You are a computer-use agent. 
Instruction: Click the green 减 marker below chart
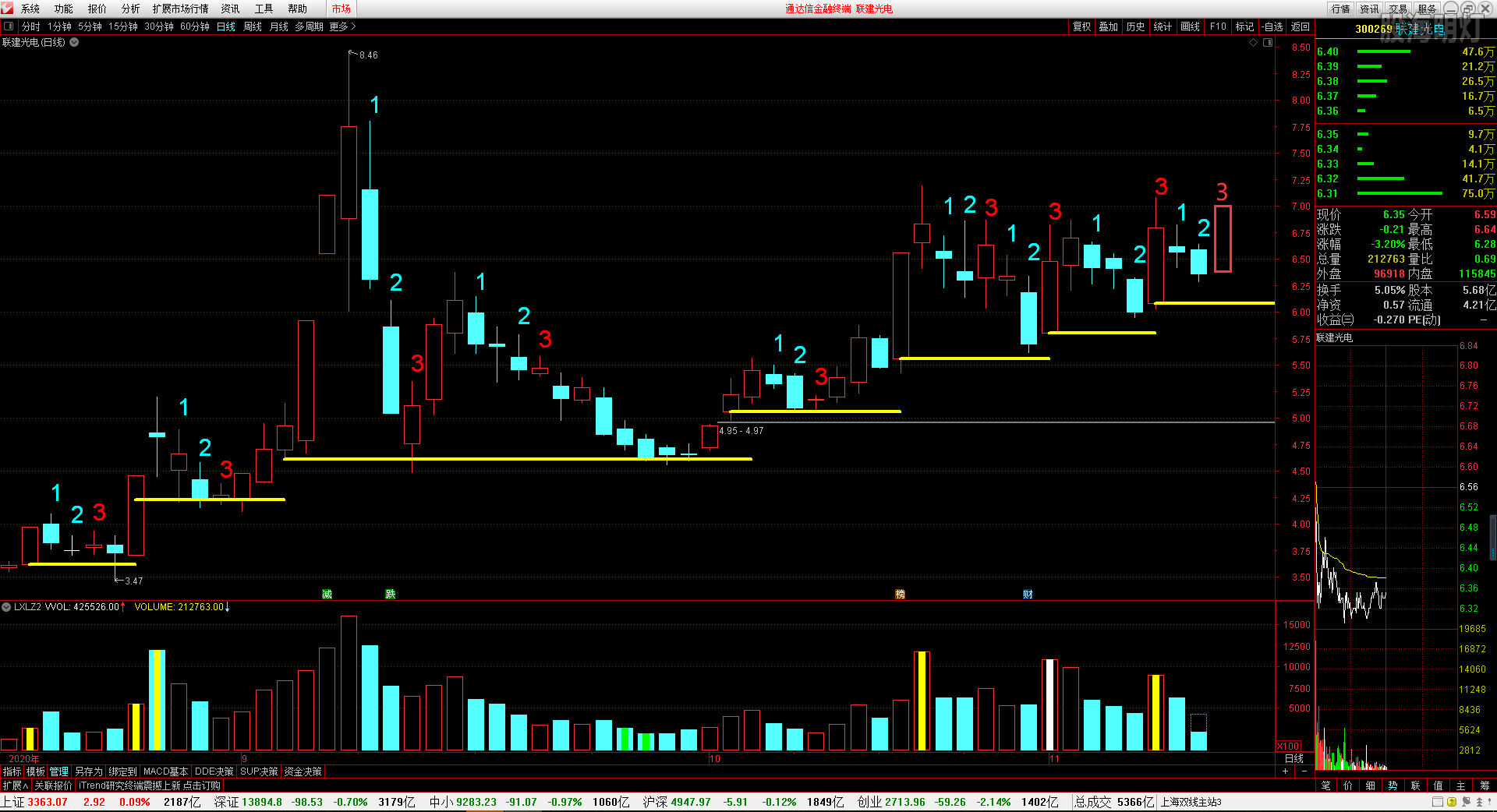point(327,594)
